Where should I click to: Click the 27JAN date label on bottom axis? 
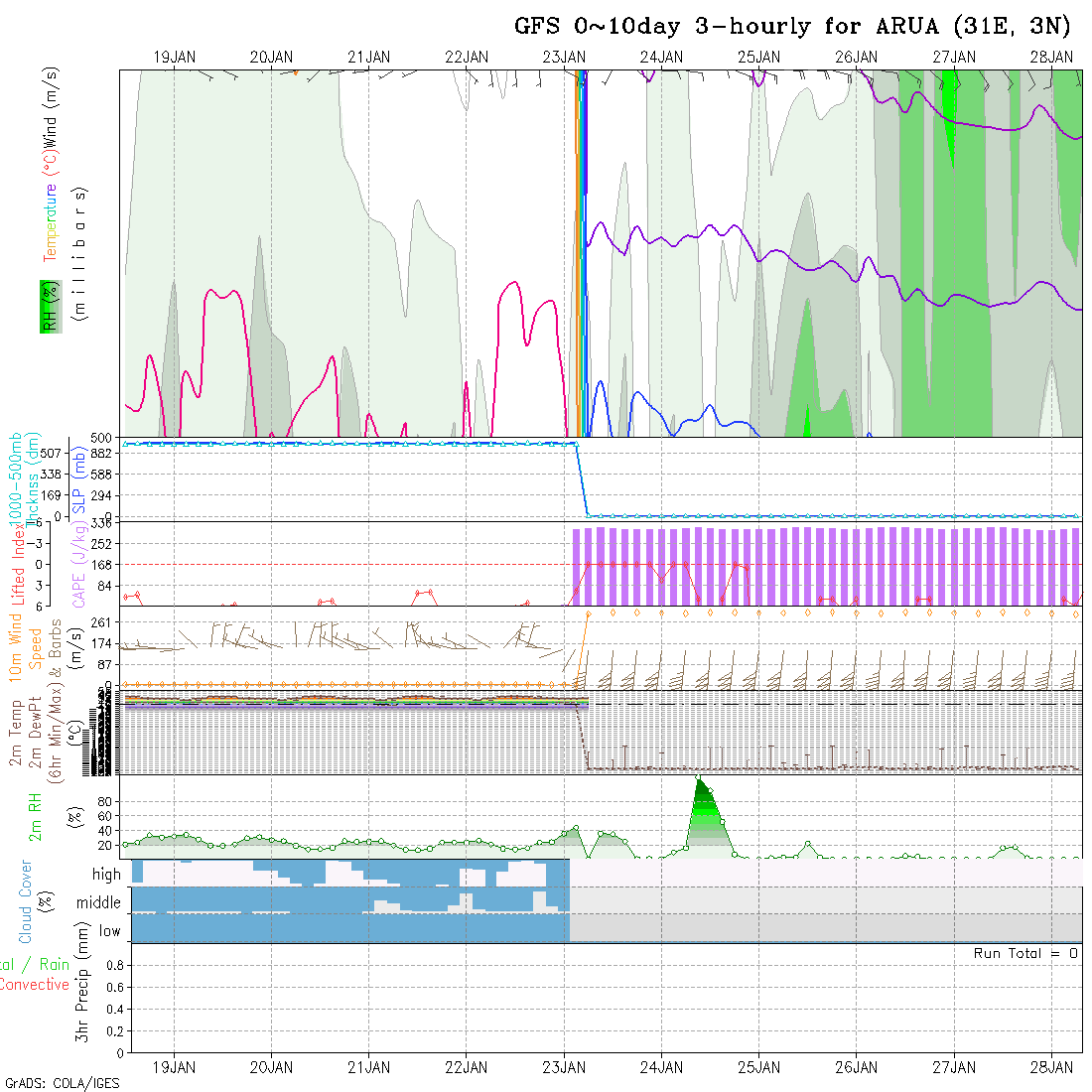[x=953, y=1067]
